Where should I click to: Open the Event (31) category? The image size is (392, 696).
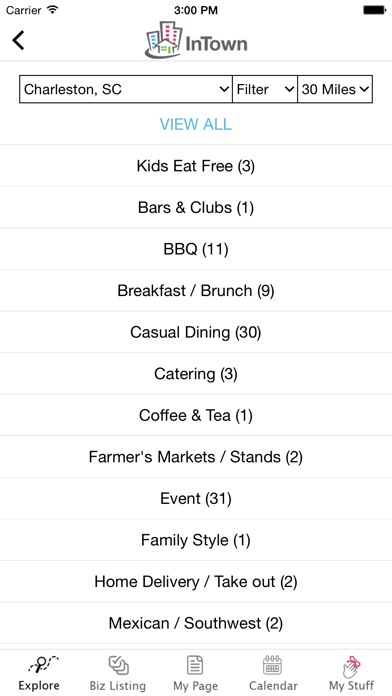[x=196, y=498]
